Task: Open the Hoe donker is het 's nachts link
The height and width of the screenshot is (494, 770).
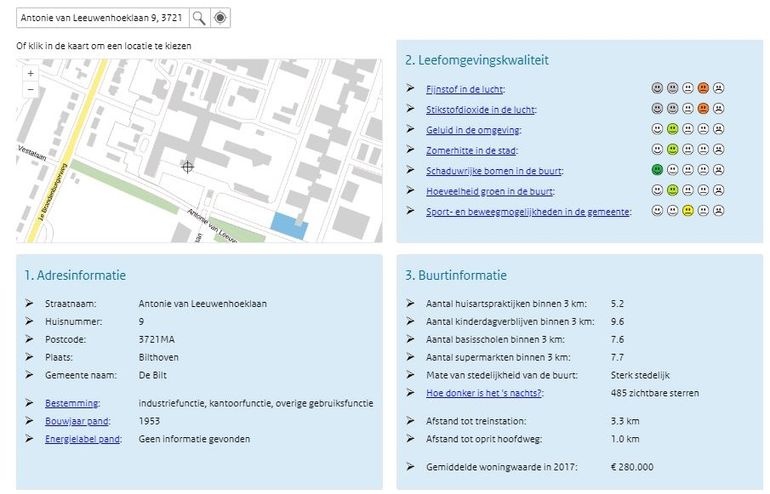Action: click(483, 393)
